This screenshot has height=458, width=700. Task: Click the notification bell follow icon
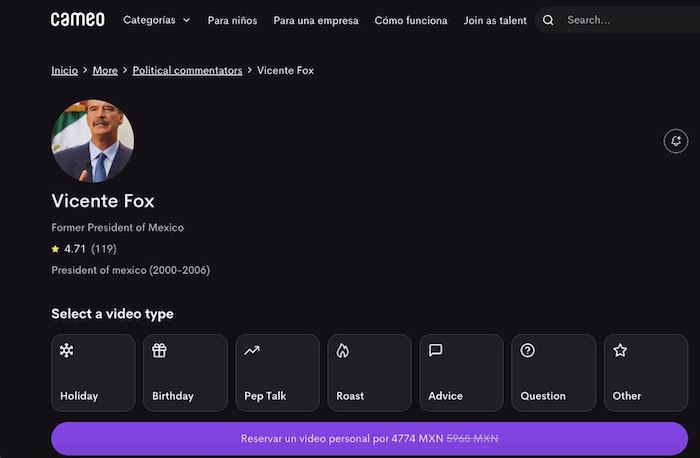coord(676,141)
